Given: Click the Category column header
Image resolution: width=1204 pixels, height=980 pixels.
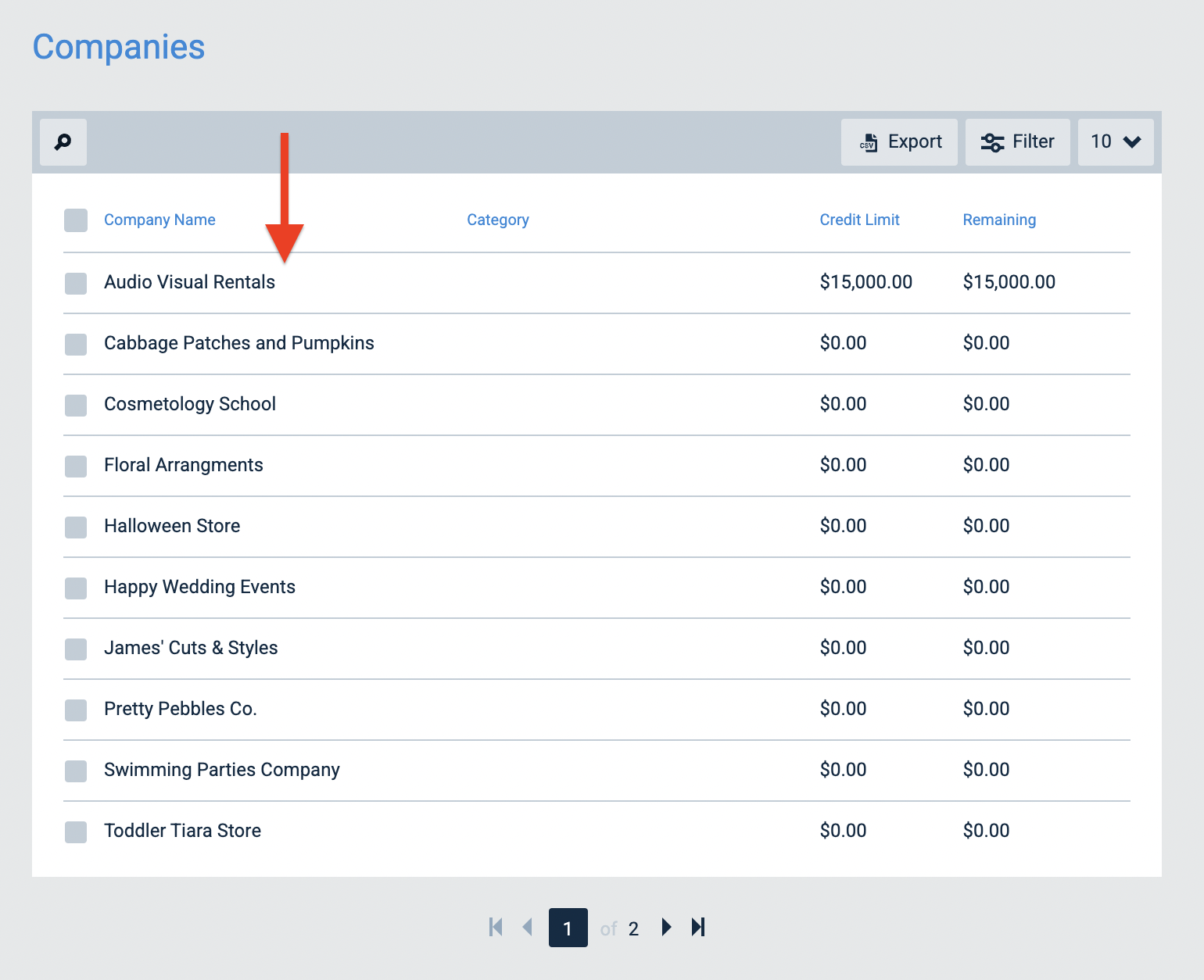Looking at the screenshot, I should [498, 220].
